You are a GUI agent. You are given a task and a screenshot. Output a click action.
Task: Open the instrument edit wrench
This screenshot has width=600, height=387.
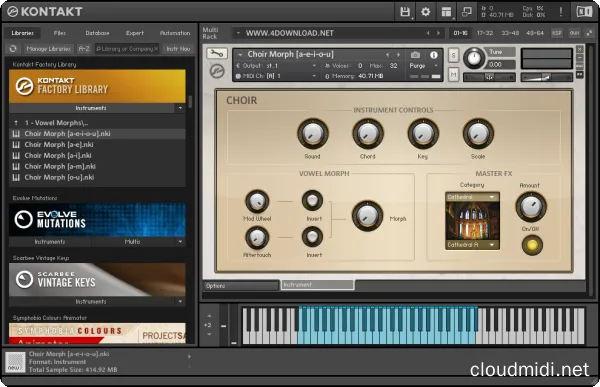tap(217, 54)
